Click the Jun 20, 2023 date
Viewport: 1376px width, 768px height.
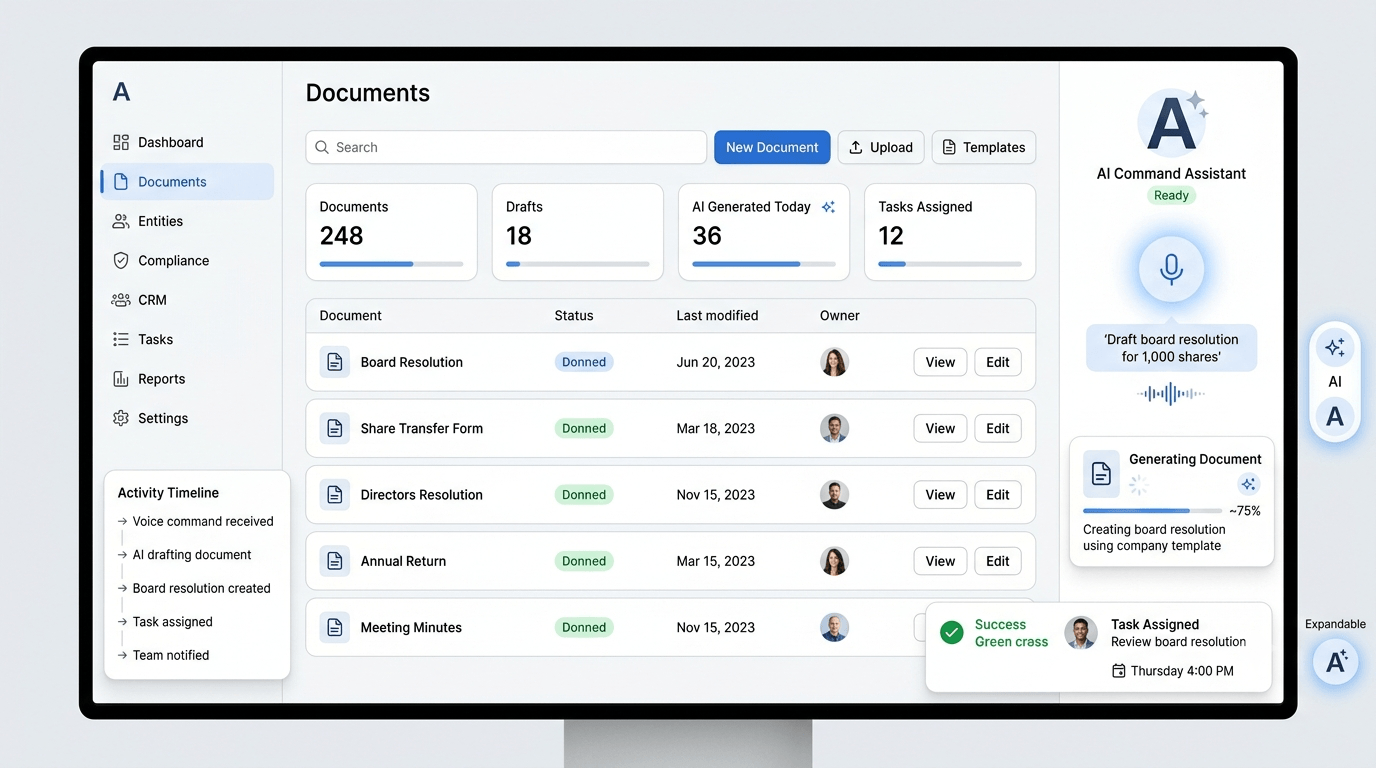tap(715, 362)
